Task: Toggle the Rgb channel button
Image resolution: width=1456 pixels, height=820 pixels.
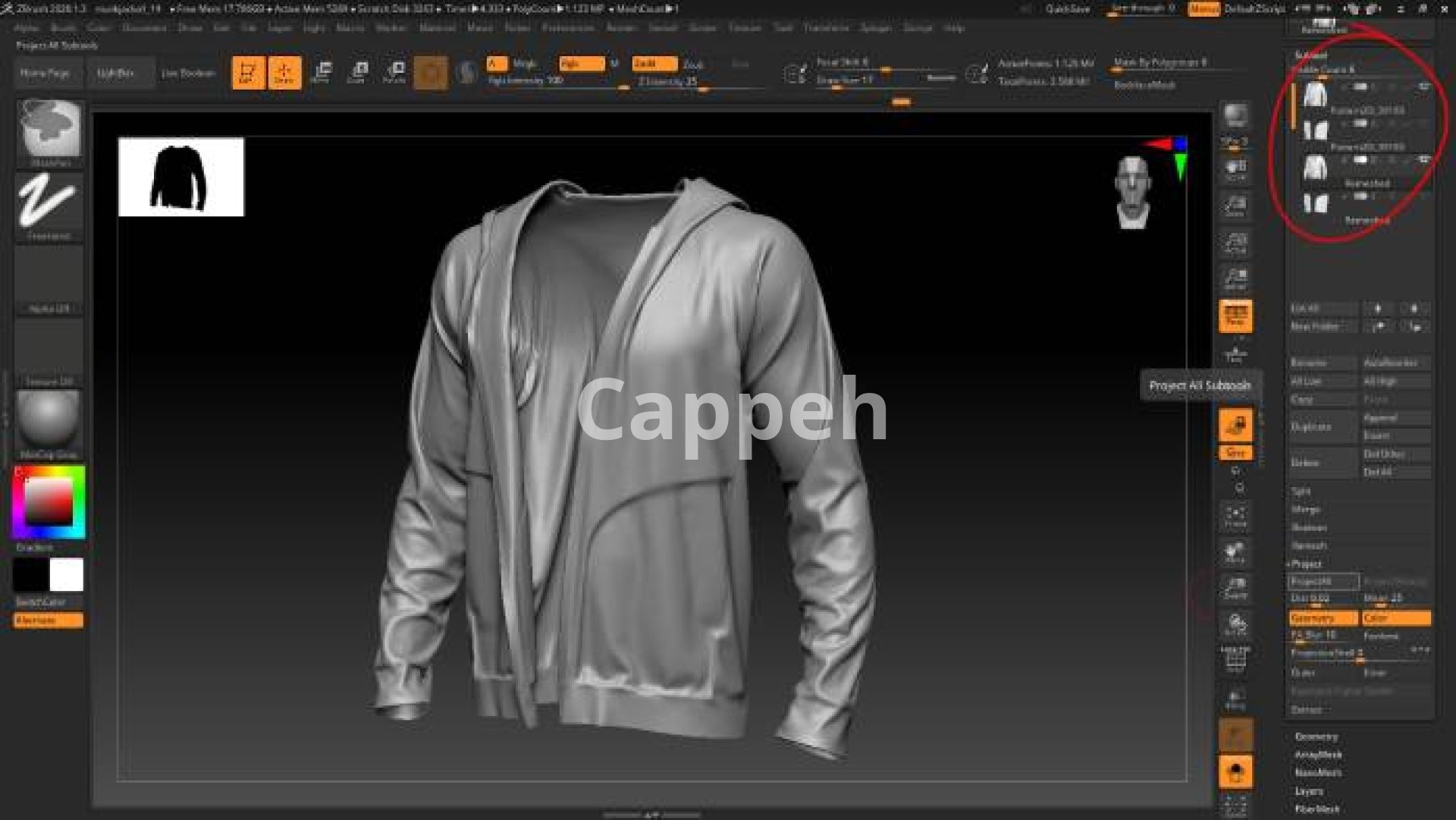Action: (581, 64)
